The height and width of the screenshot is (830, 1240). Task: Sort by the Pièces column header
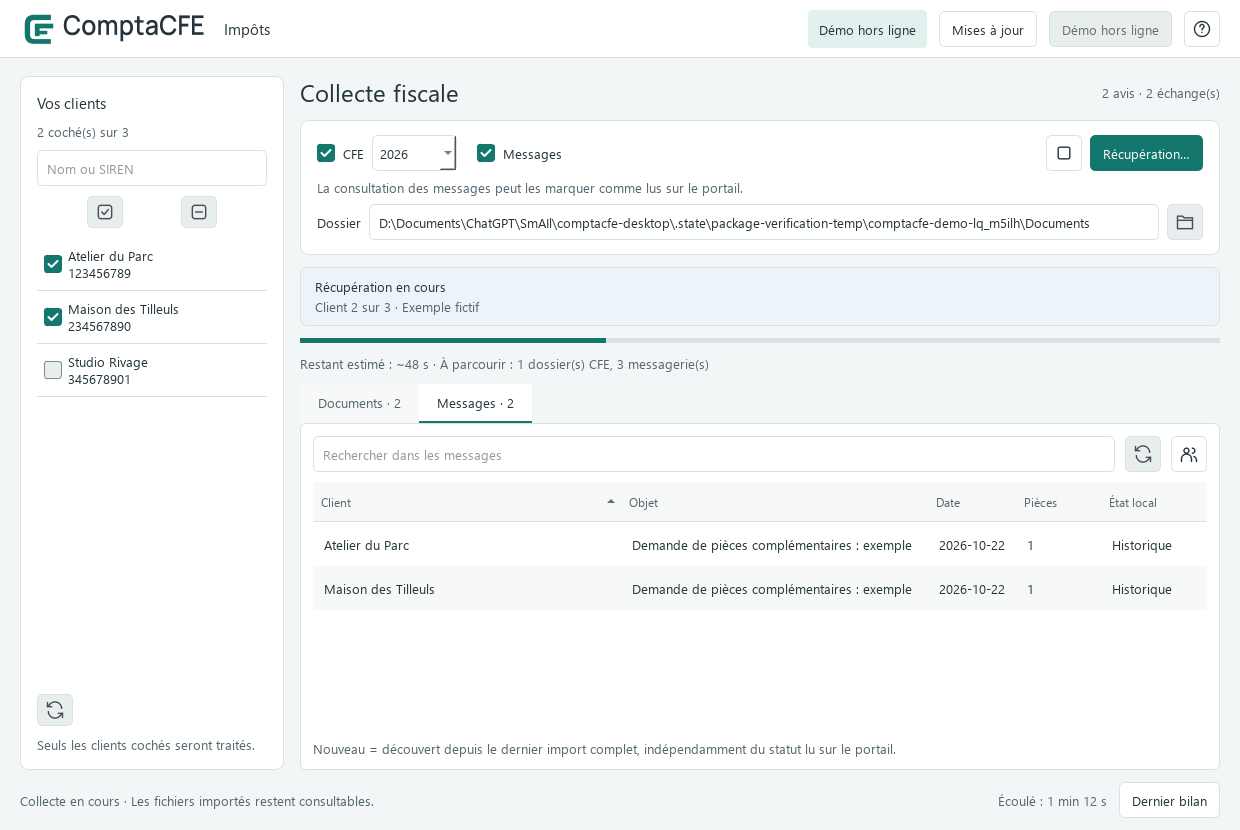(x=1058, y=502)
